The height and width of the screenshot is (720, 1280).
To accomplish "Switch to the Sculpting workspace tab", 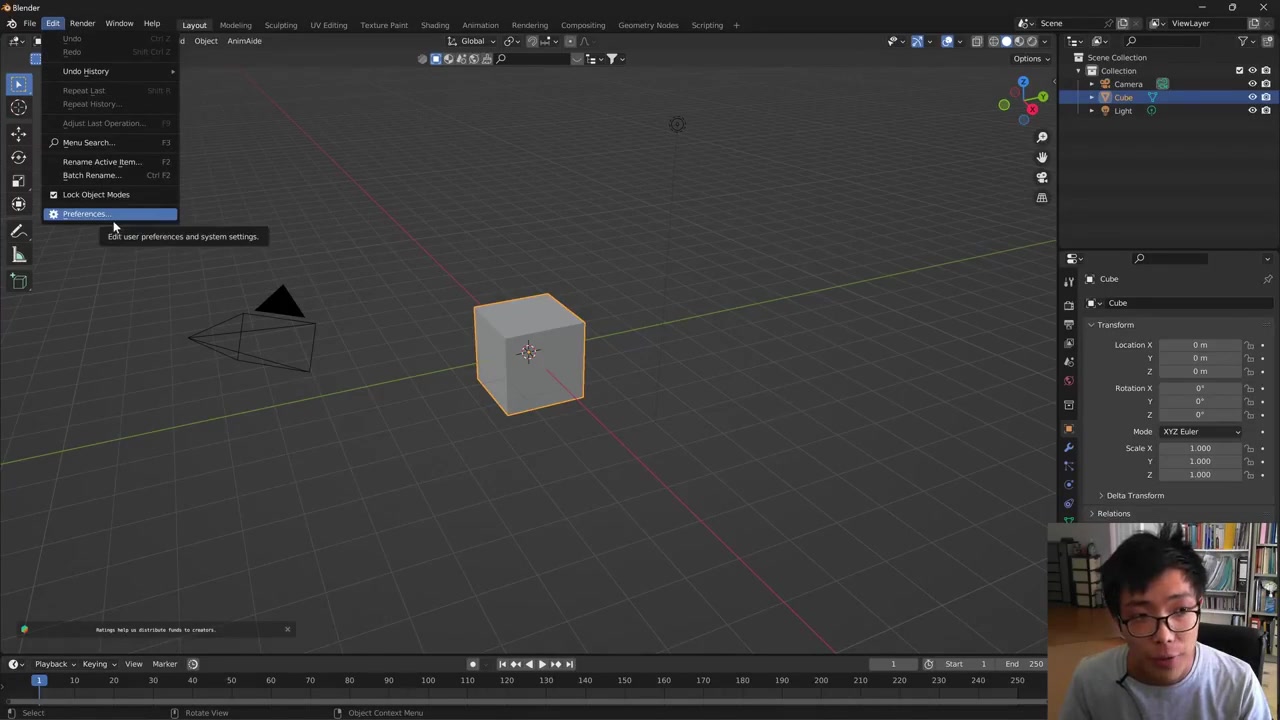I will pyautogui.click(x=280, y=25).
